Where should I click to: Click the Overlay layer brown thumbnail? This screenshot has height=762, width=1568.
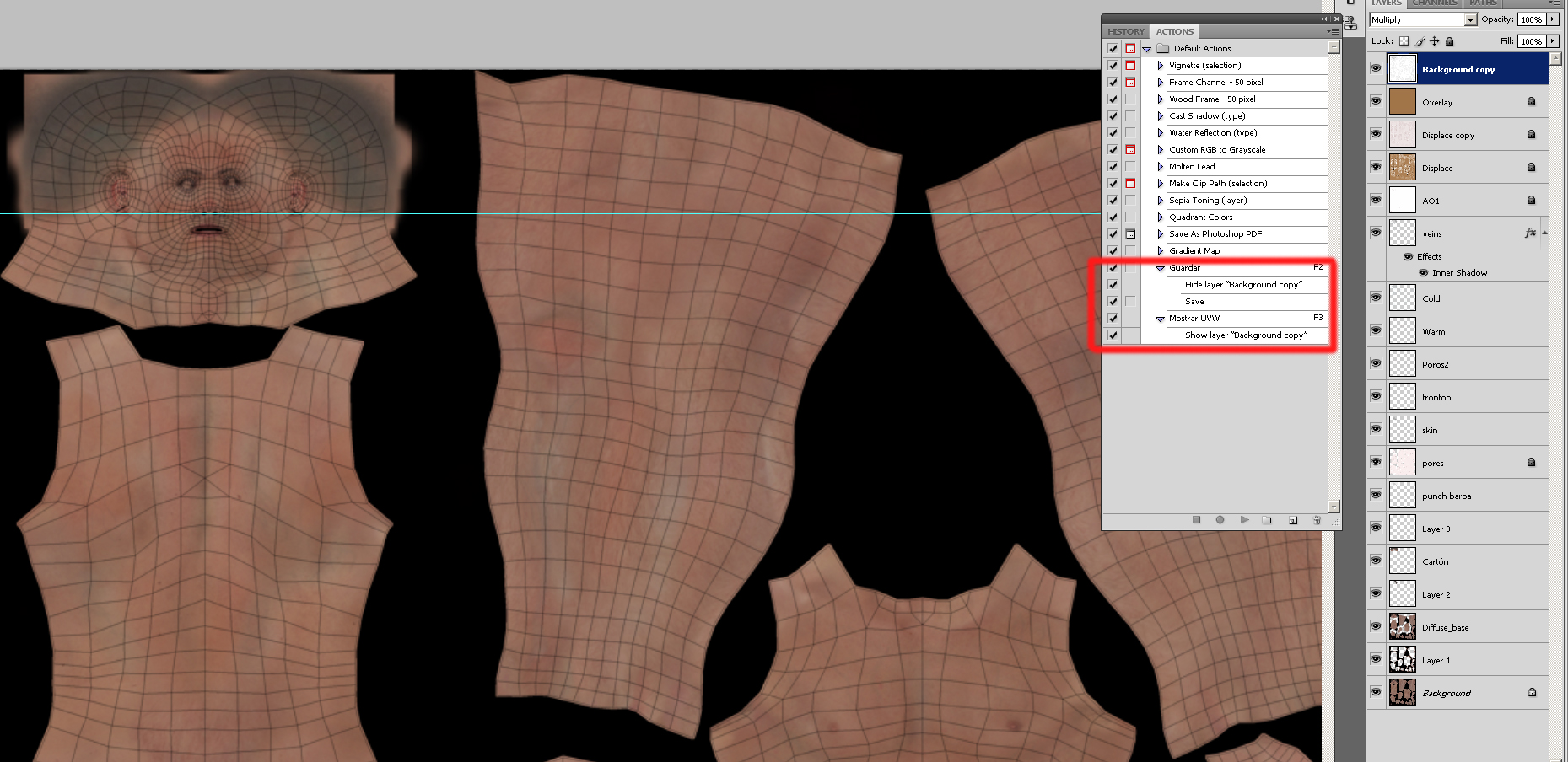pyautogui.click(x=1402, y=101)
